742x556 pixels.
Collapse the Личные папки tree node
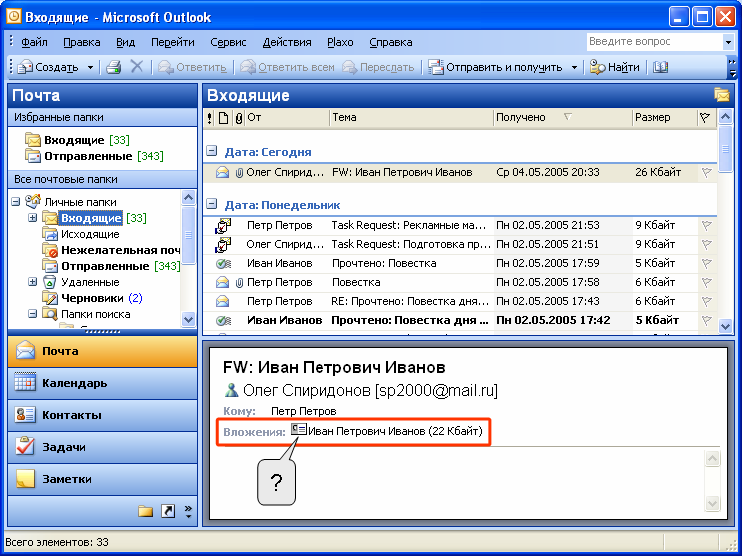(16, 202)
